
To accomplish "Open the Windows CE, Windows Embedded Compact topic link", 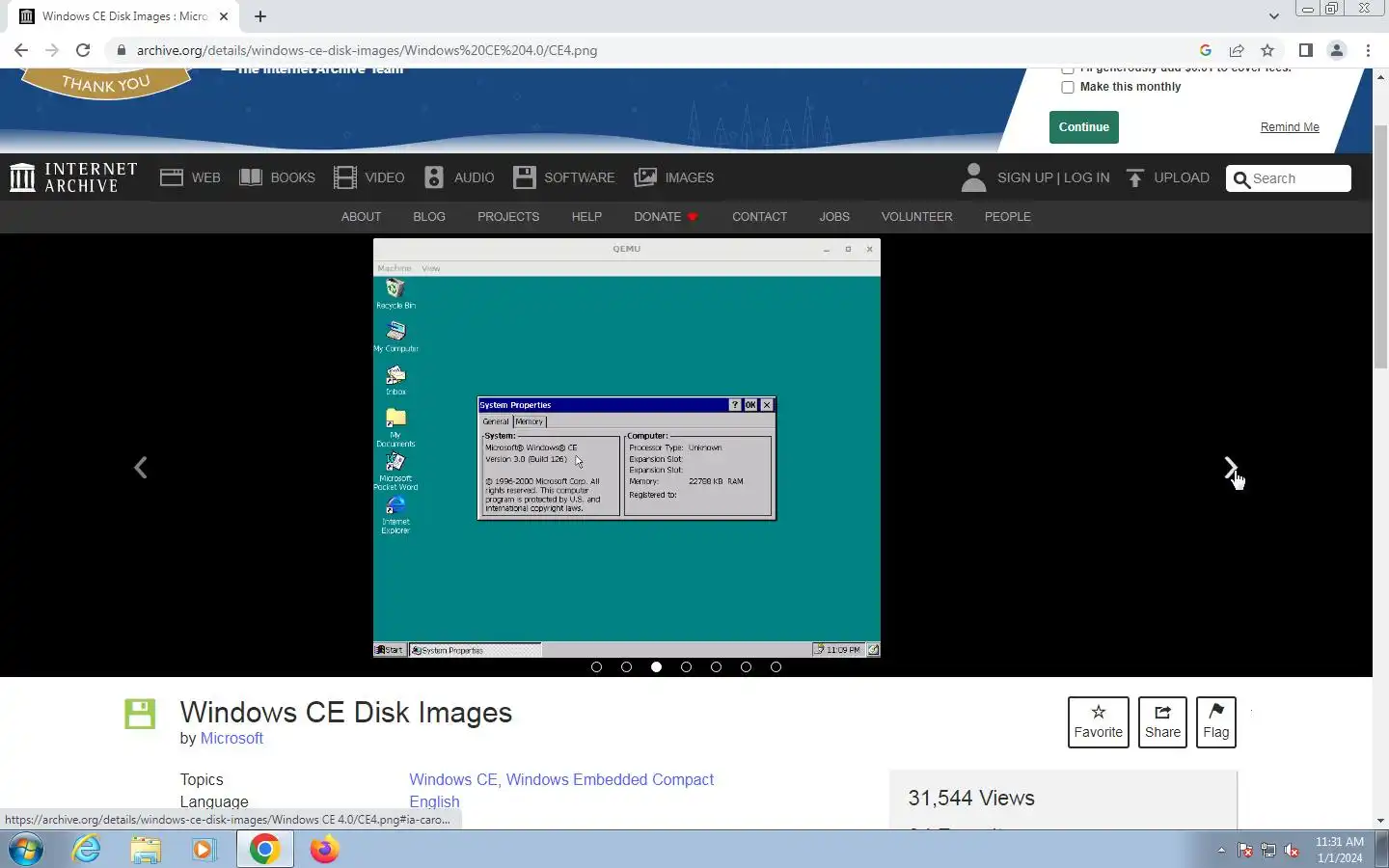I will coord(561,779).
